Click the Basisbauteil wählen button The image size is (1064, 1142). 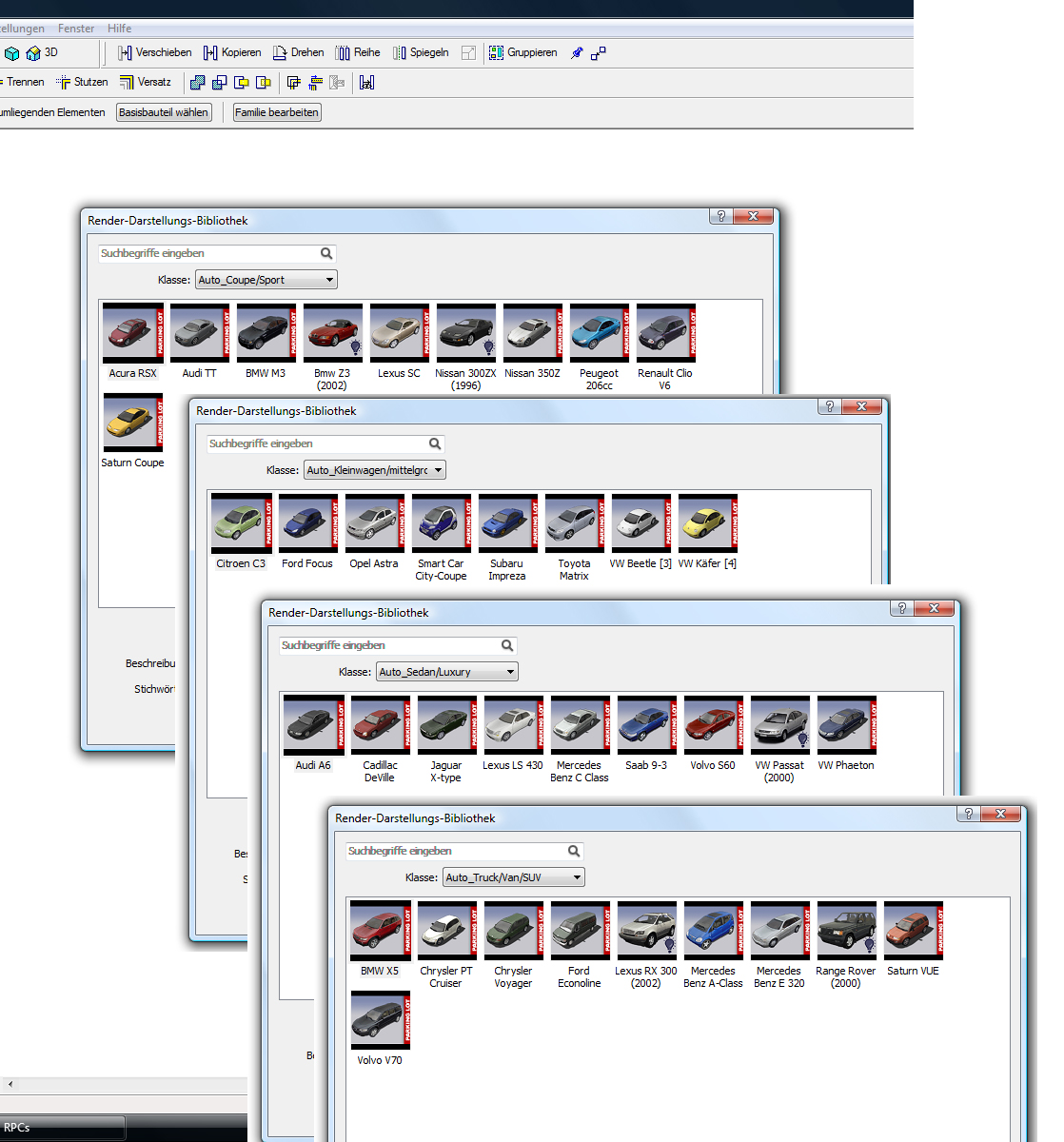pos(164,112)
